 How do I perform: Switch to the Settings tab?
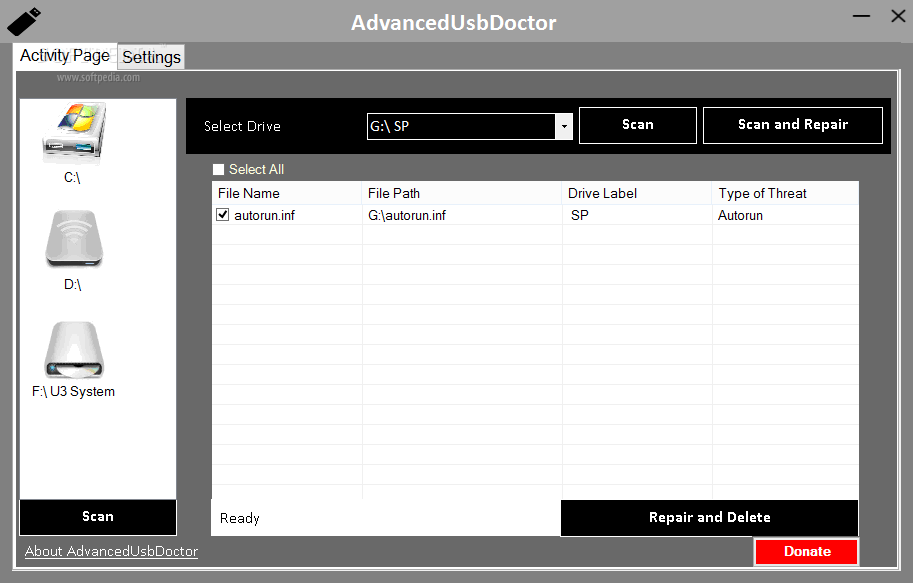(x=151, y=57)
